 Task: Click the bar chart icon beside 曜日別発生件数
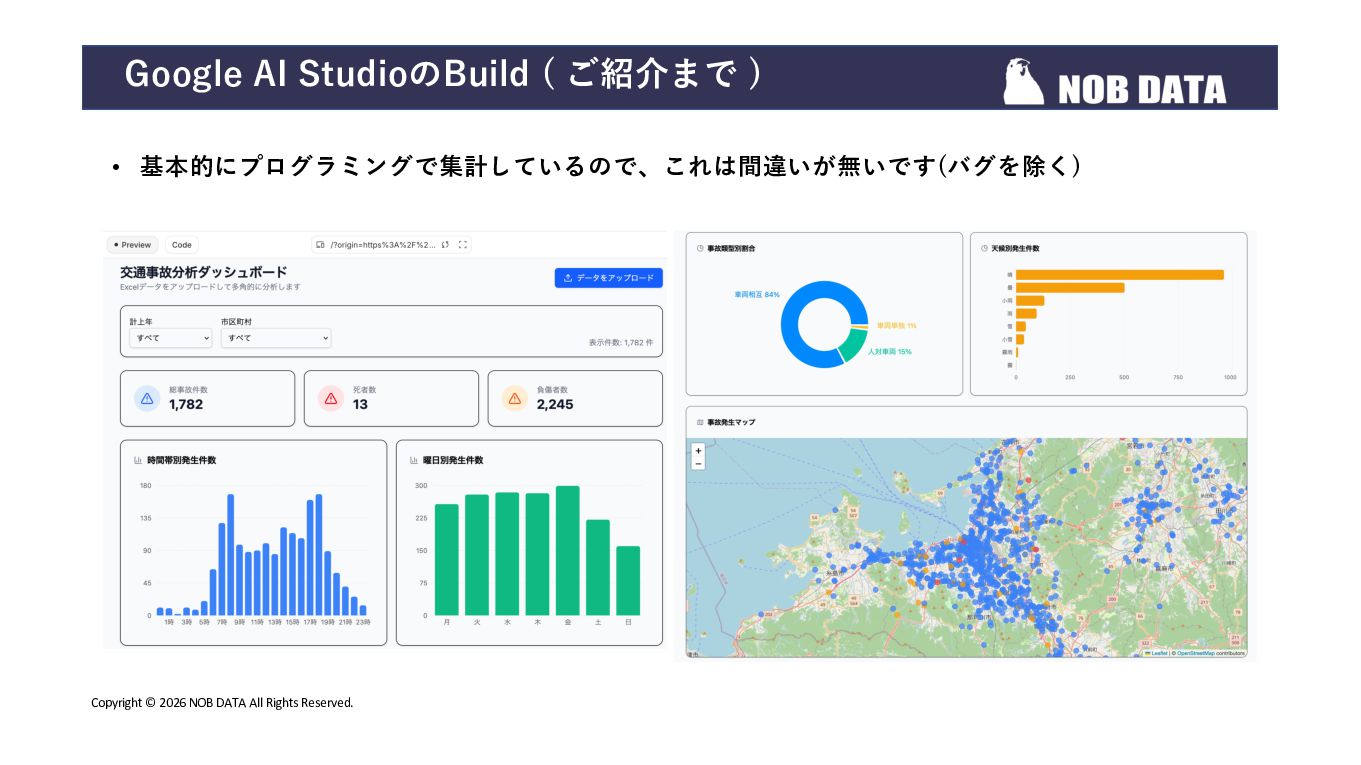[x=413, y=461]
